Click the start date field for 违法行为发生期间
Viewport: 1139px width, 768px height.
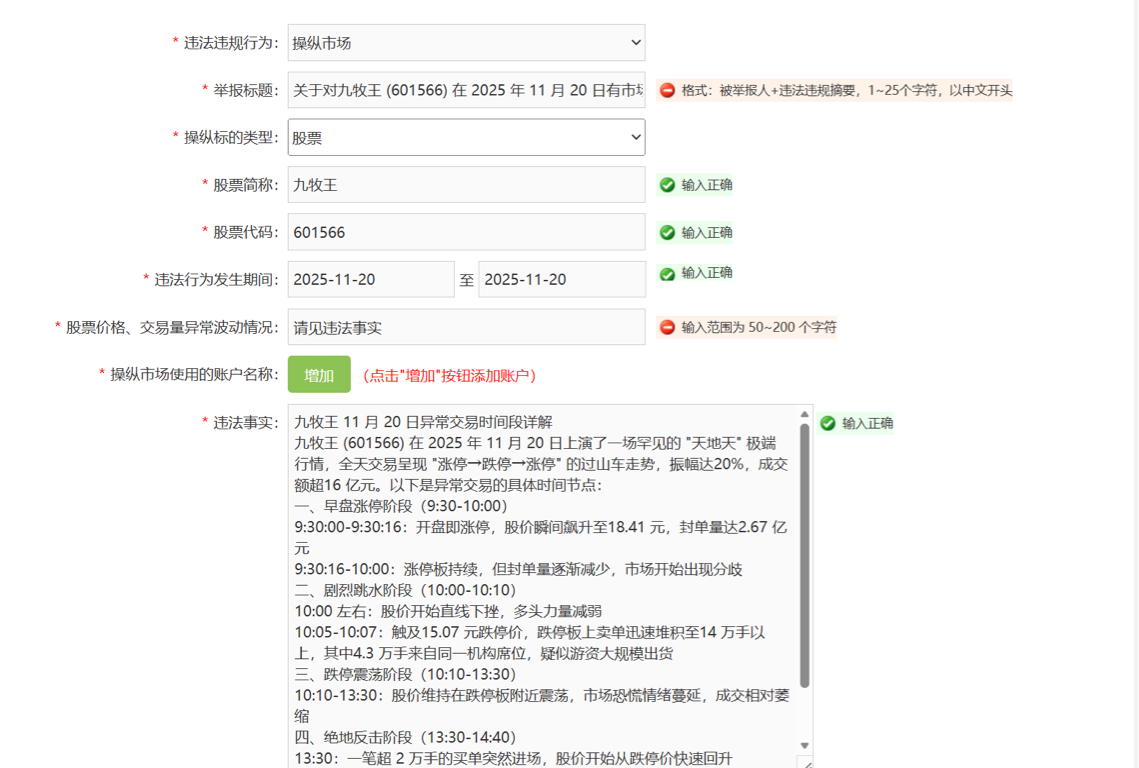click(371, 279)
